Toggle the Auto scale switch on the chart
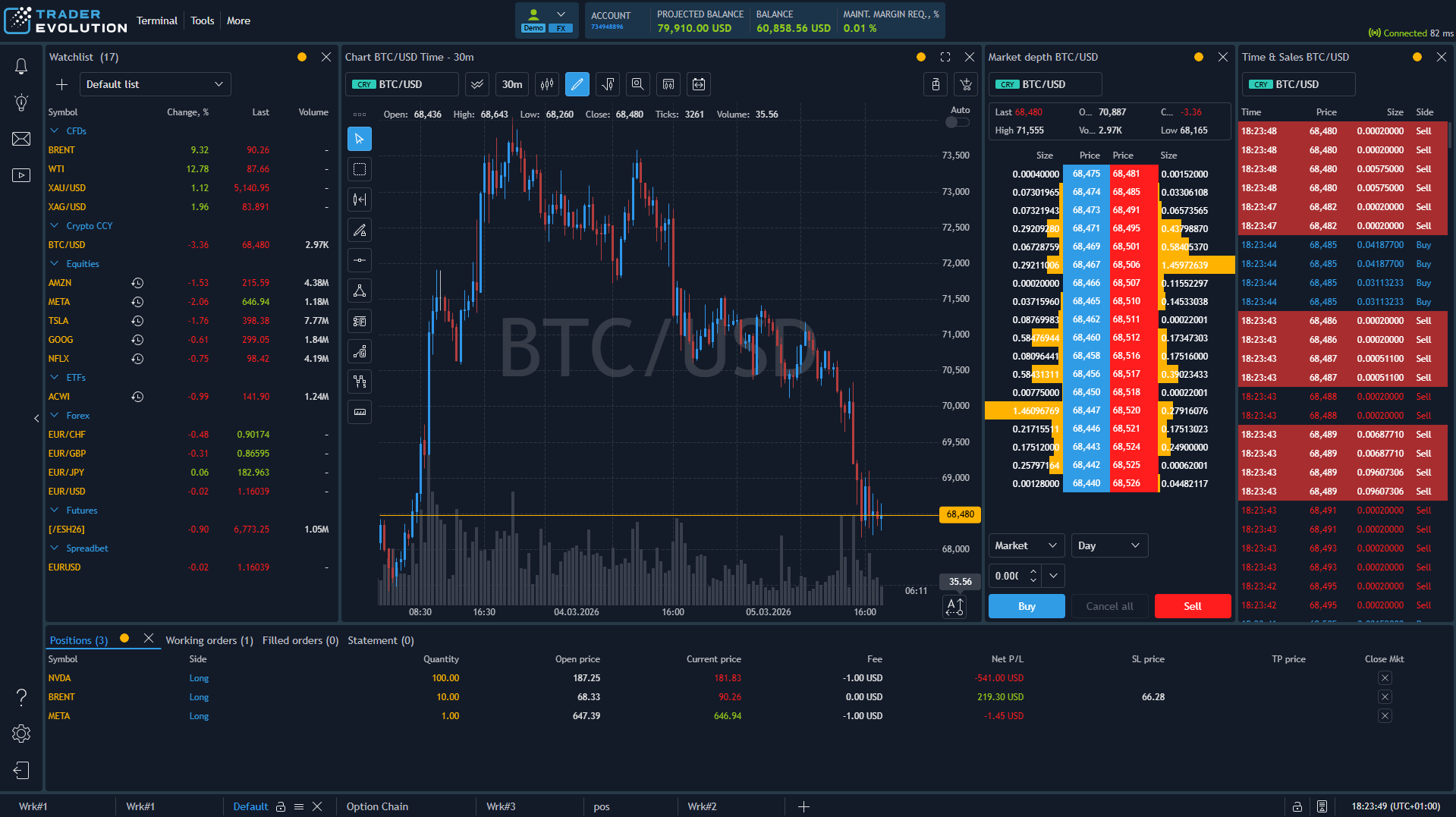 pos(957,121)
